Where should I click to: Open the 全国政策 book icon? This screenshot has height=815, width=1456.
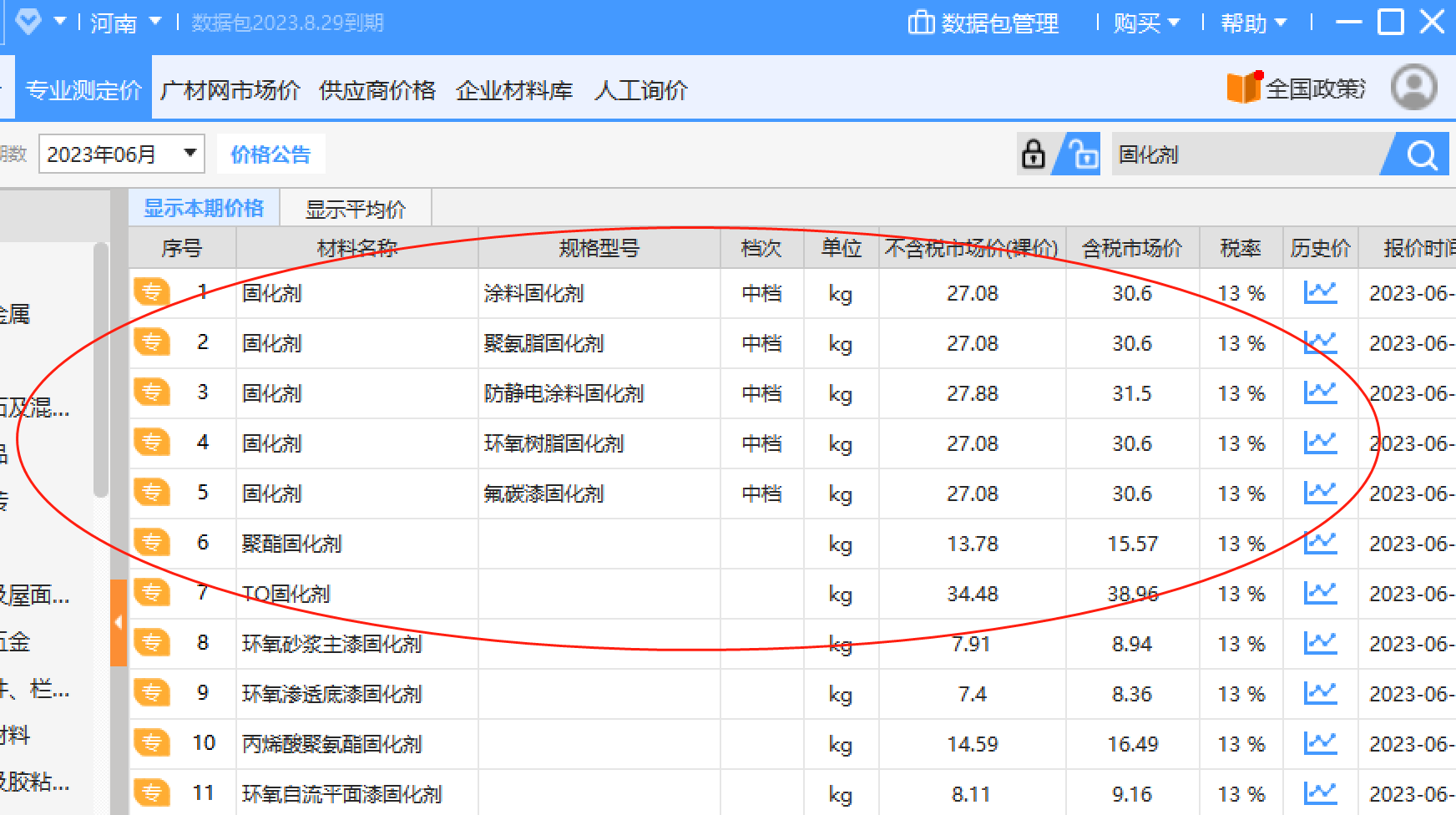(x=1243, y=88)
